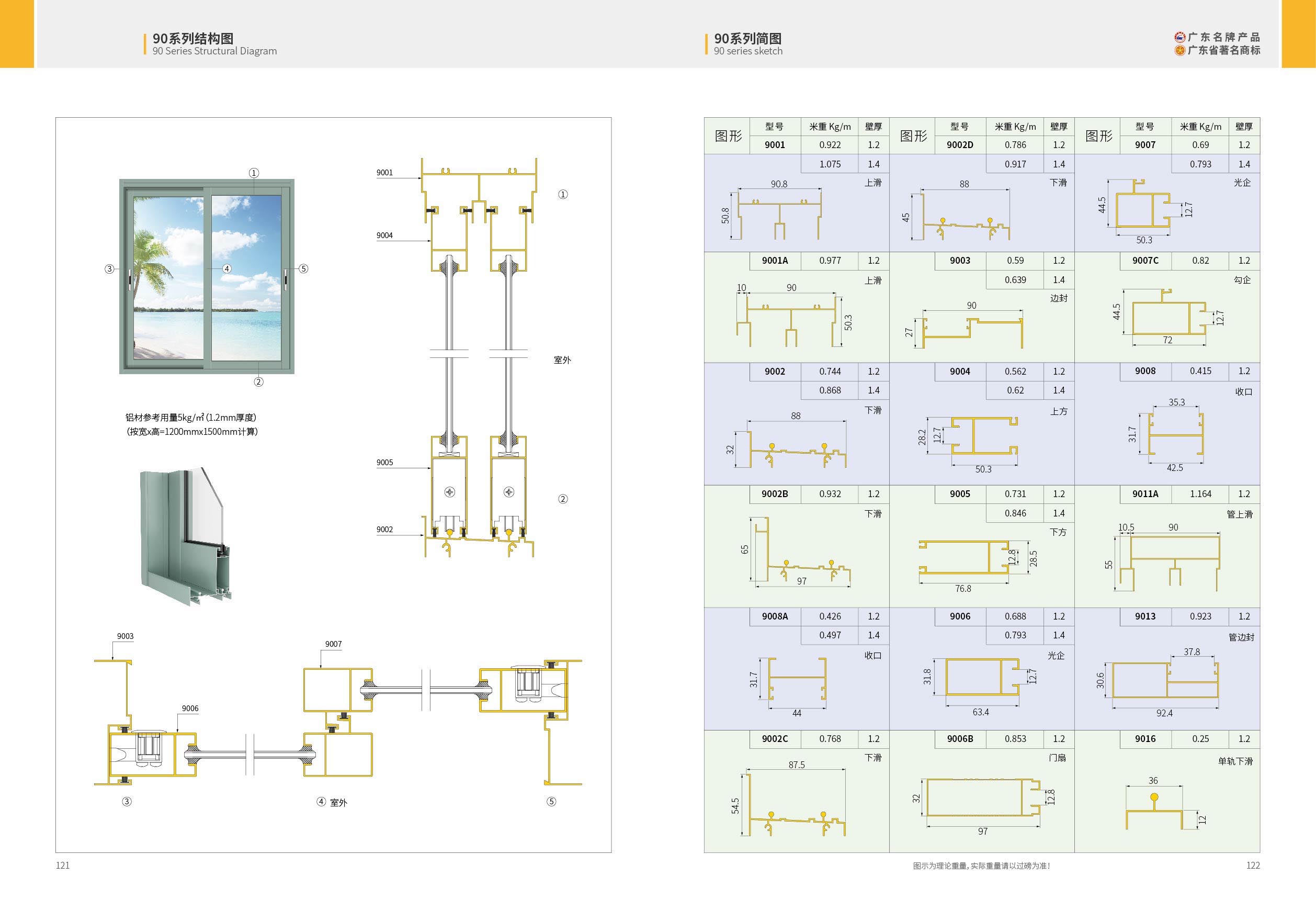
Task: Click the 9011A model cell
Action: (1145, 494)
